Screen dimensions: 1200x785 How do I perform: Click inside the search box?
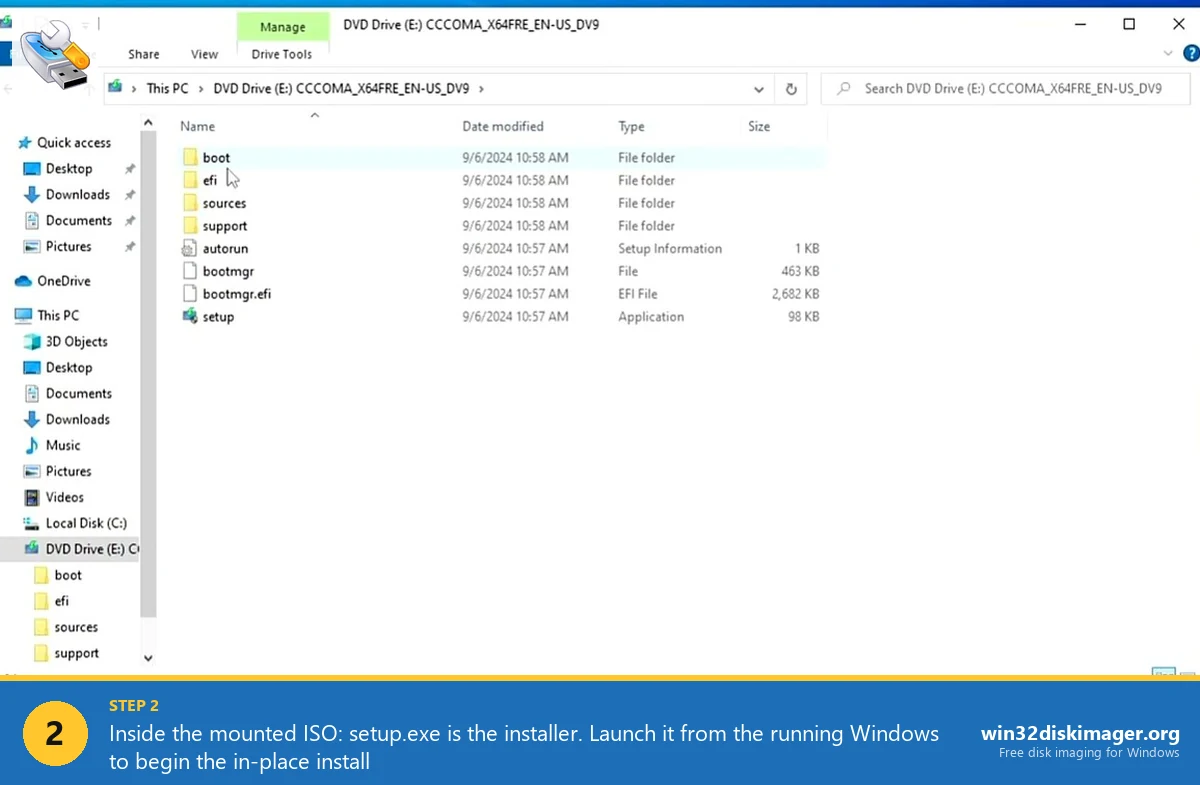1000,88
